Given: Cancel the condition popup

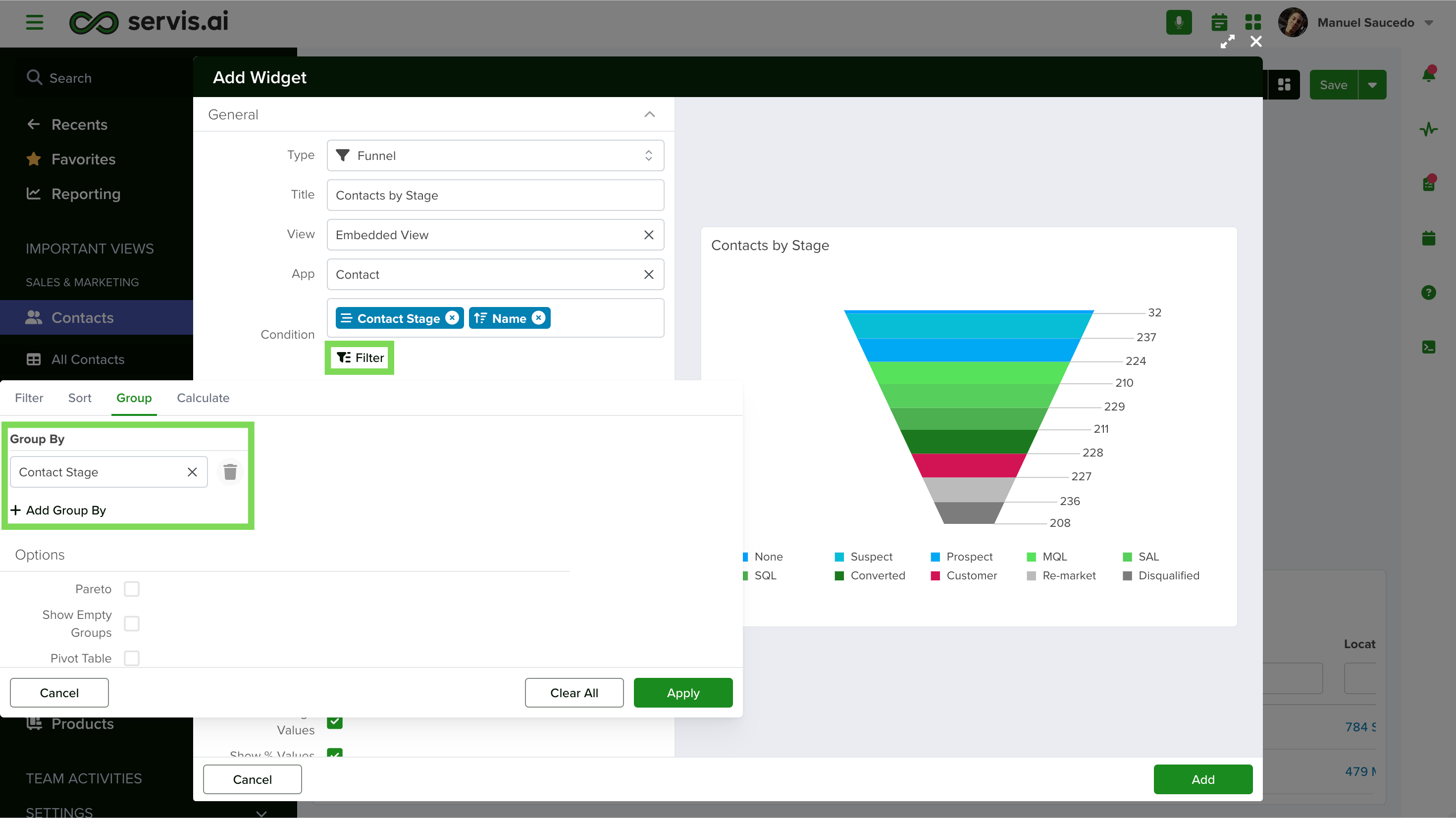Looking at the screenshot, I should pyautogui.click(x=59, y=693).
